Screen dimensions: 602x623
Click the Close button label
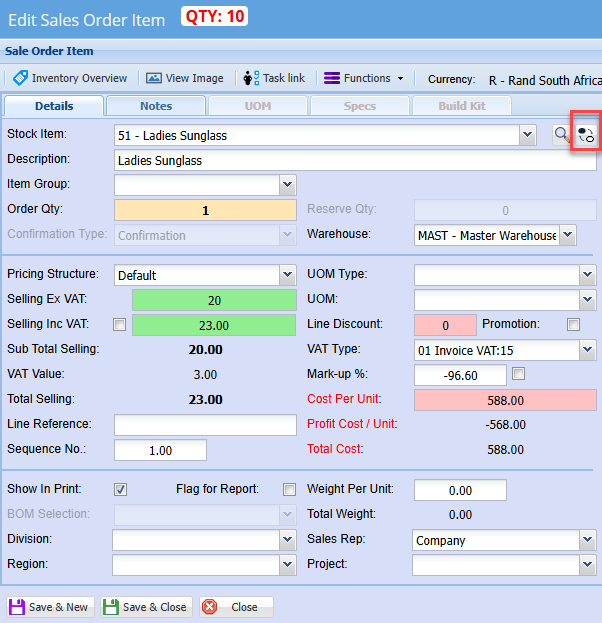click(244, 607)
